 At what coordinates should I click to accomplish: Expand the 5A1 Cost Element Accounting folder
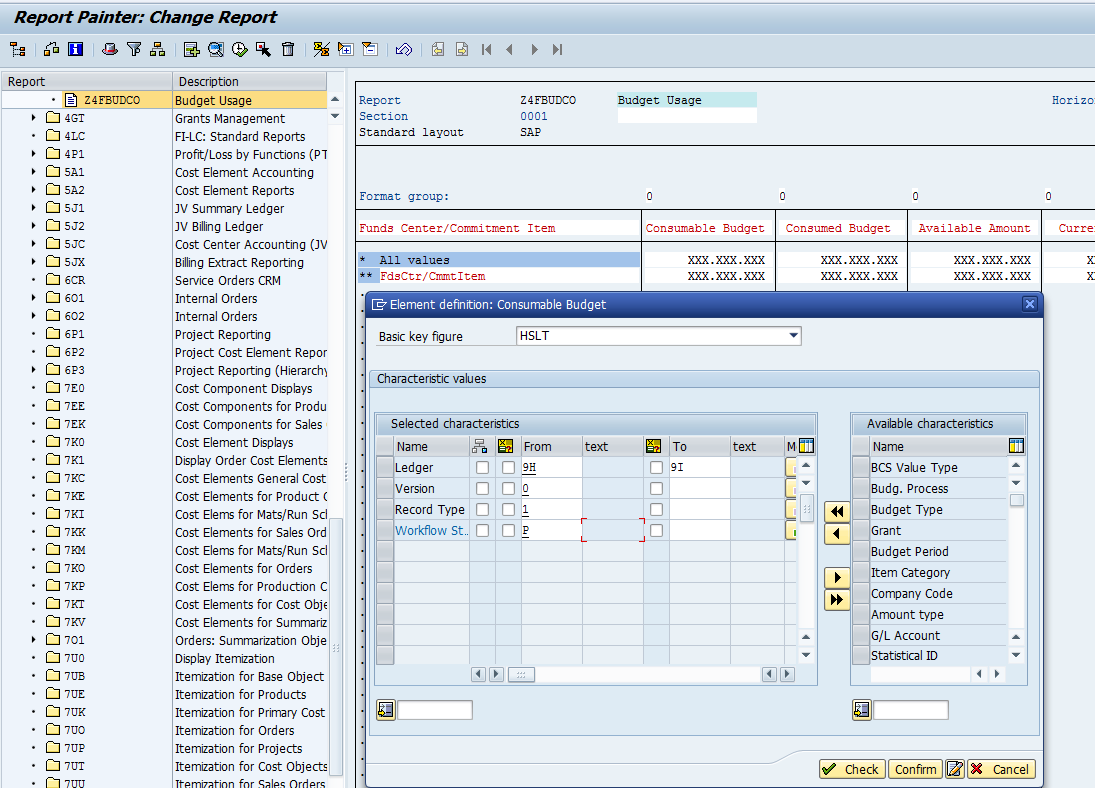pyautogui.click(x=34, y=172)
